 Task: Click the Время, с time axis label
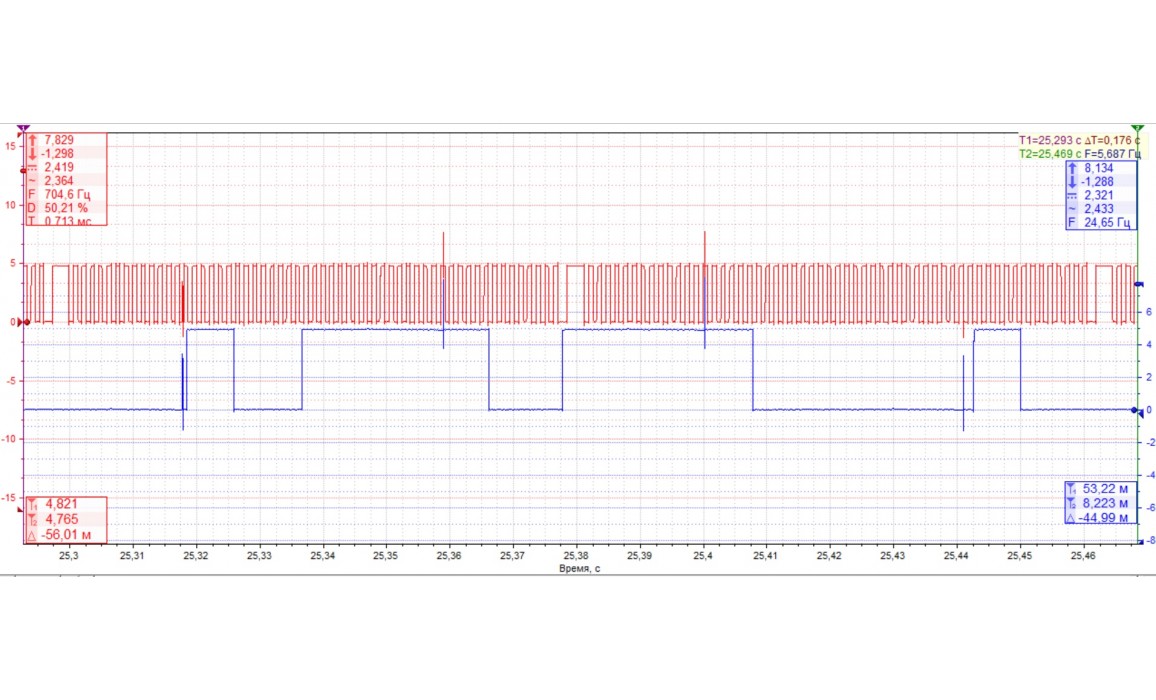[x=581, y=567]
